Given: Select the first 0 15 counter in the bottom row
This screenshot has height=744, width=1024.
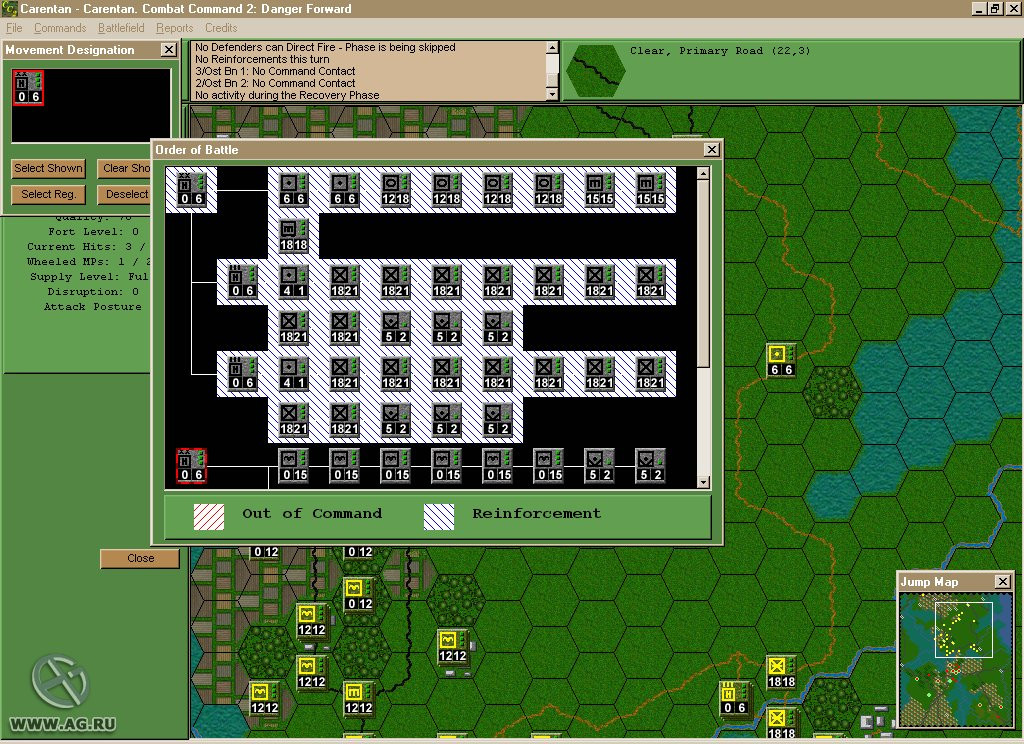Looking at the screenshot, I should (x=293, y=466).
